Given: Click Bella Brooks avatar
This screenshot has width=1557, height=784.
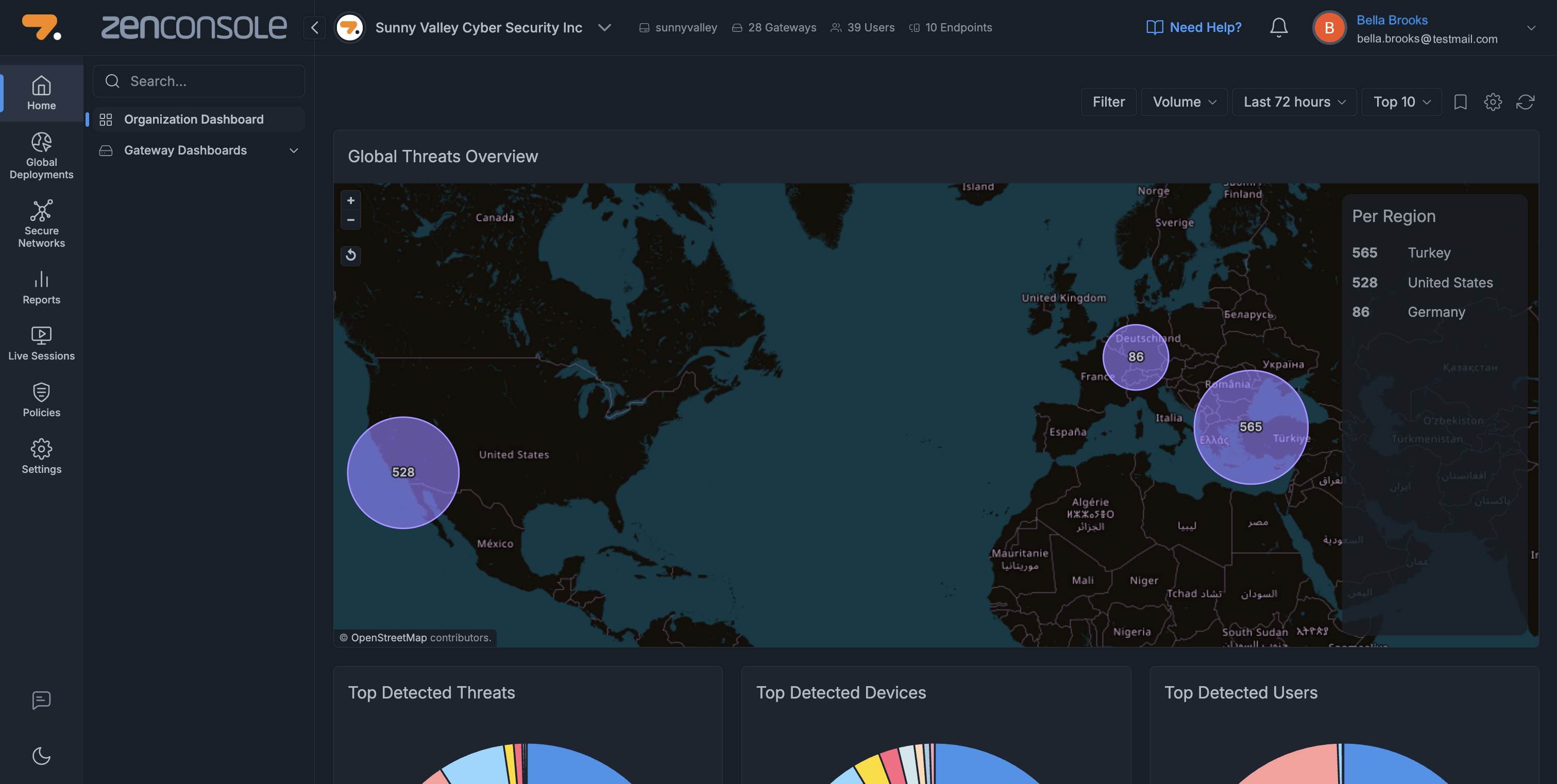Looking at the screenshot, I should click(x=1329, y=27).
